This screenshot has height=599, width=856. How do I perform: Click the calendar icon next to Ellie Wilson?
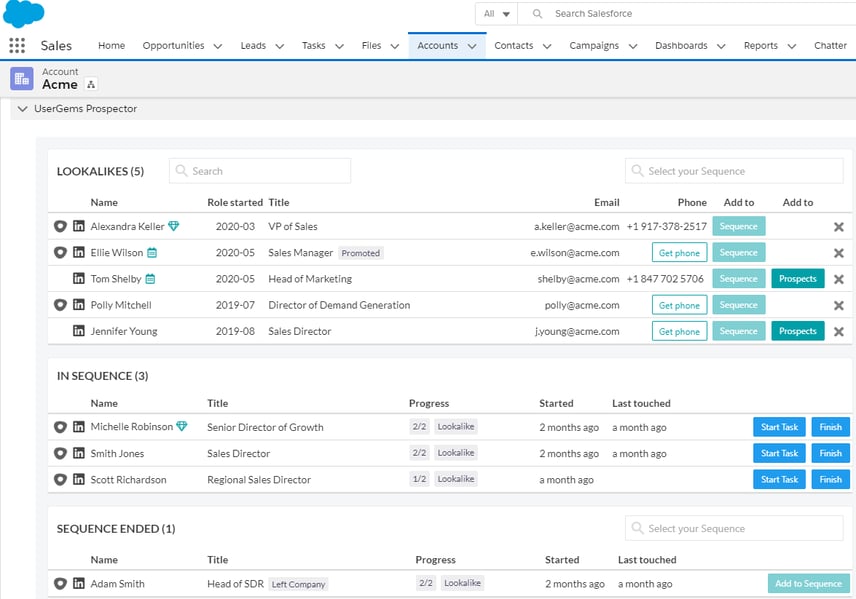(x=152, y=252)
